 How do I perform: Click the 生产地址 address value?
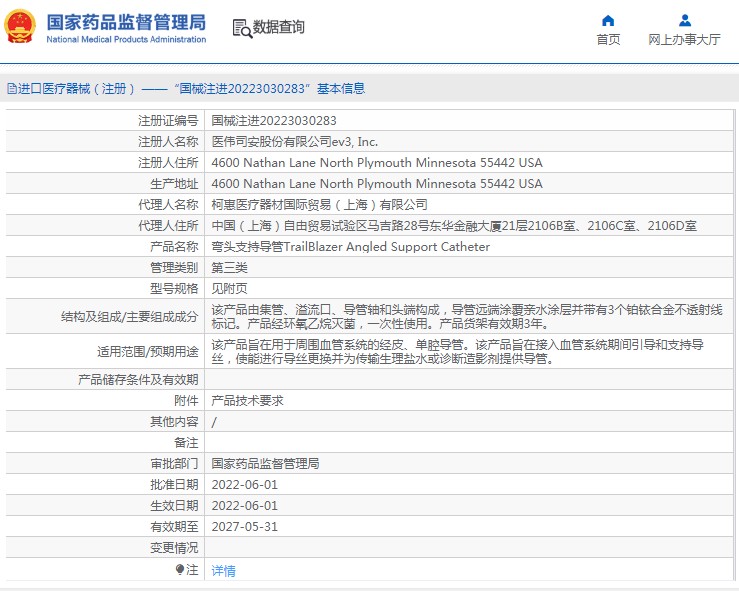(x=377, y=184)
